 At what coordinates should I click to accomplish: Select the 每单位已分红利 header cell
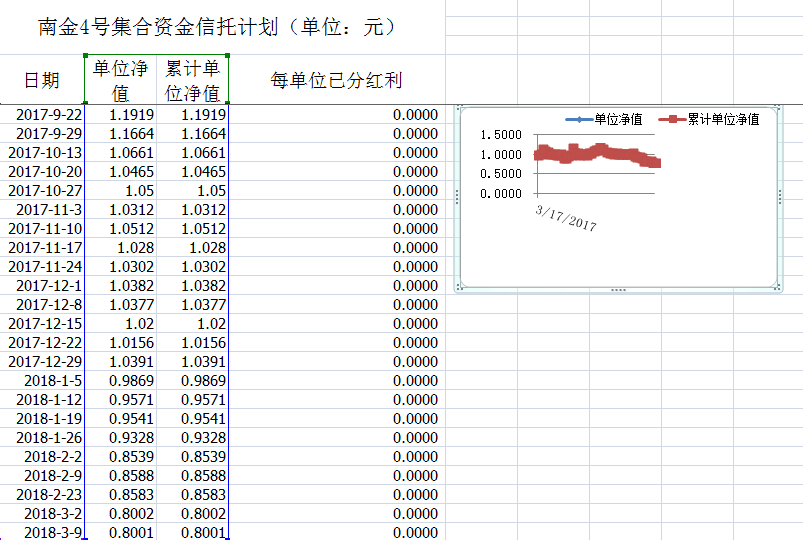click(336, 80)
